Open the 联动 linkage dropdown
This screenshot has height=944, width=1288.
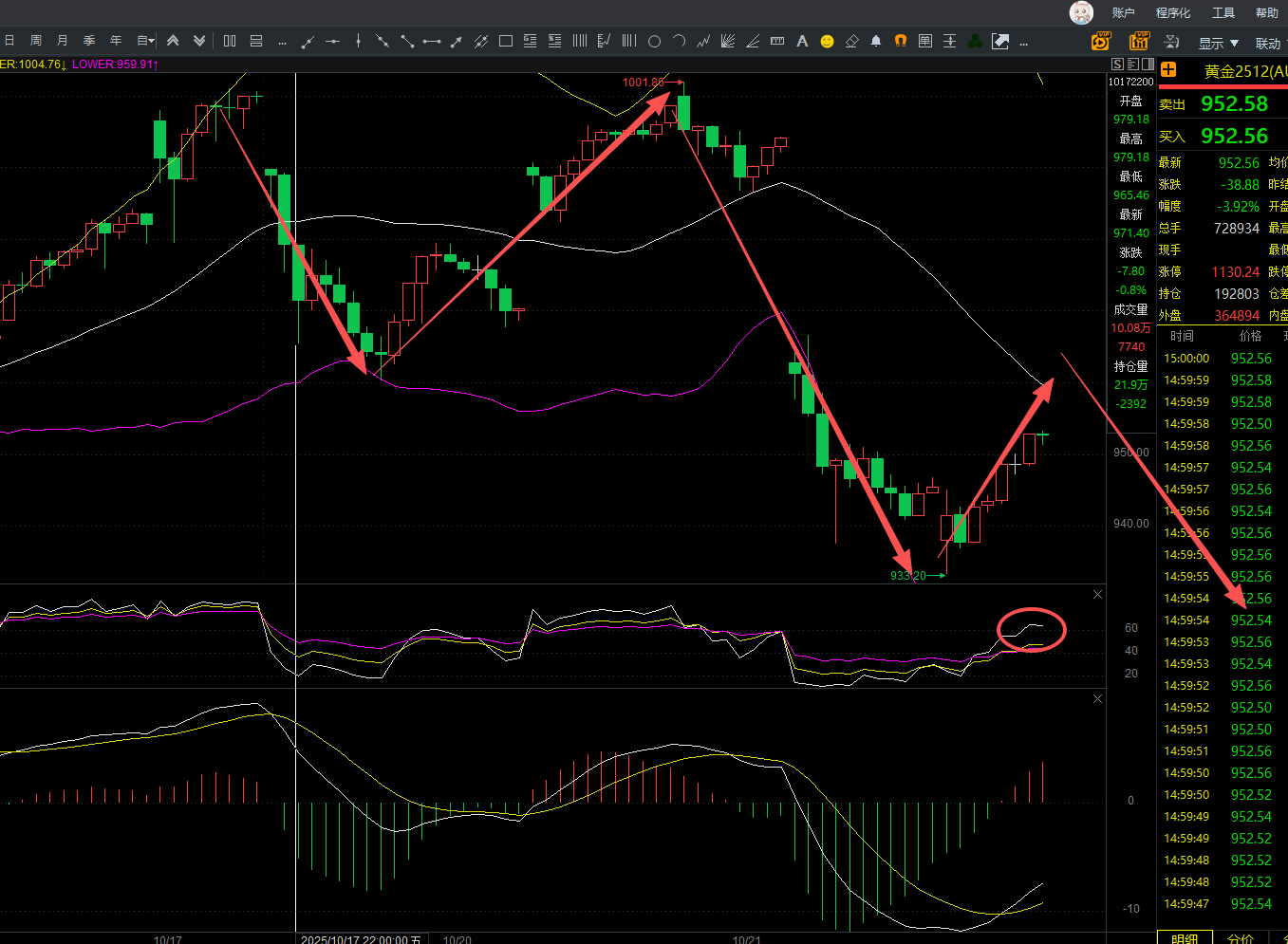1271,43
